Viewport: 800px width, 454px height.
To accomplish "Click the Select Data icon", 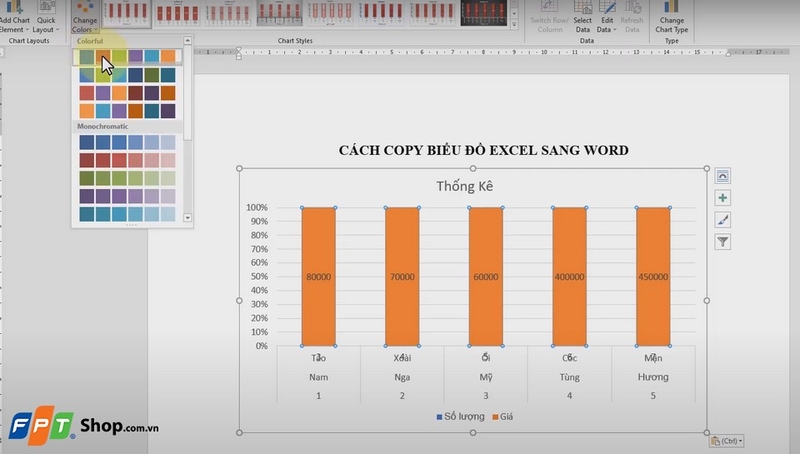I will (x=582, y=7).
